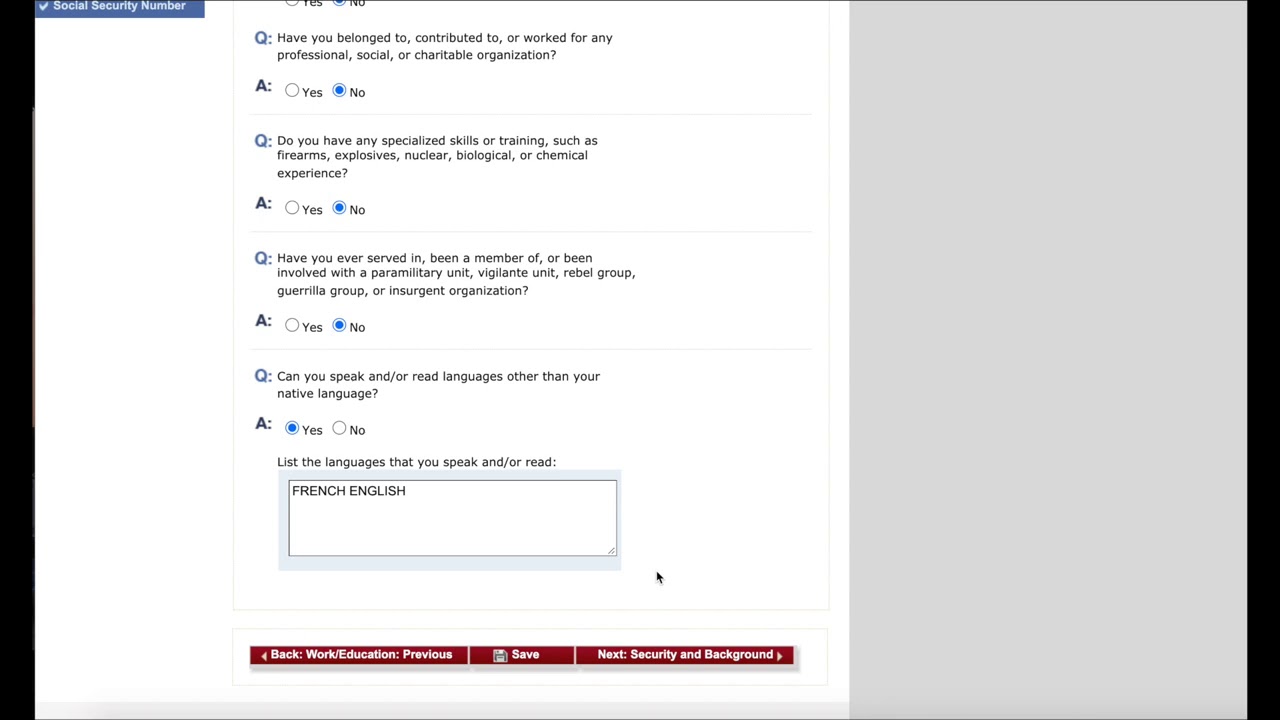The width and height of the screenshot is (1280, 720).
Task: Click the question about specialized skills or training
Action: click(x=437, y=156)
